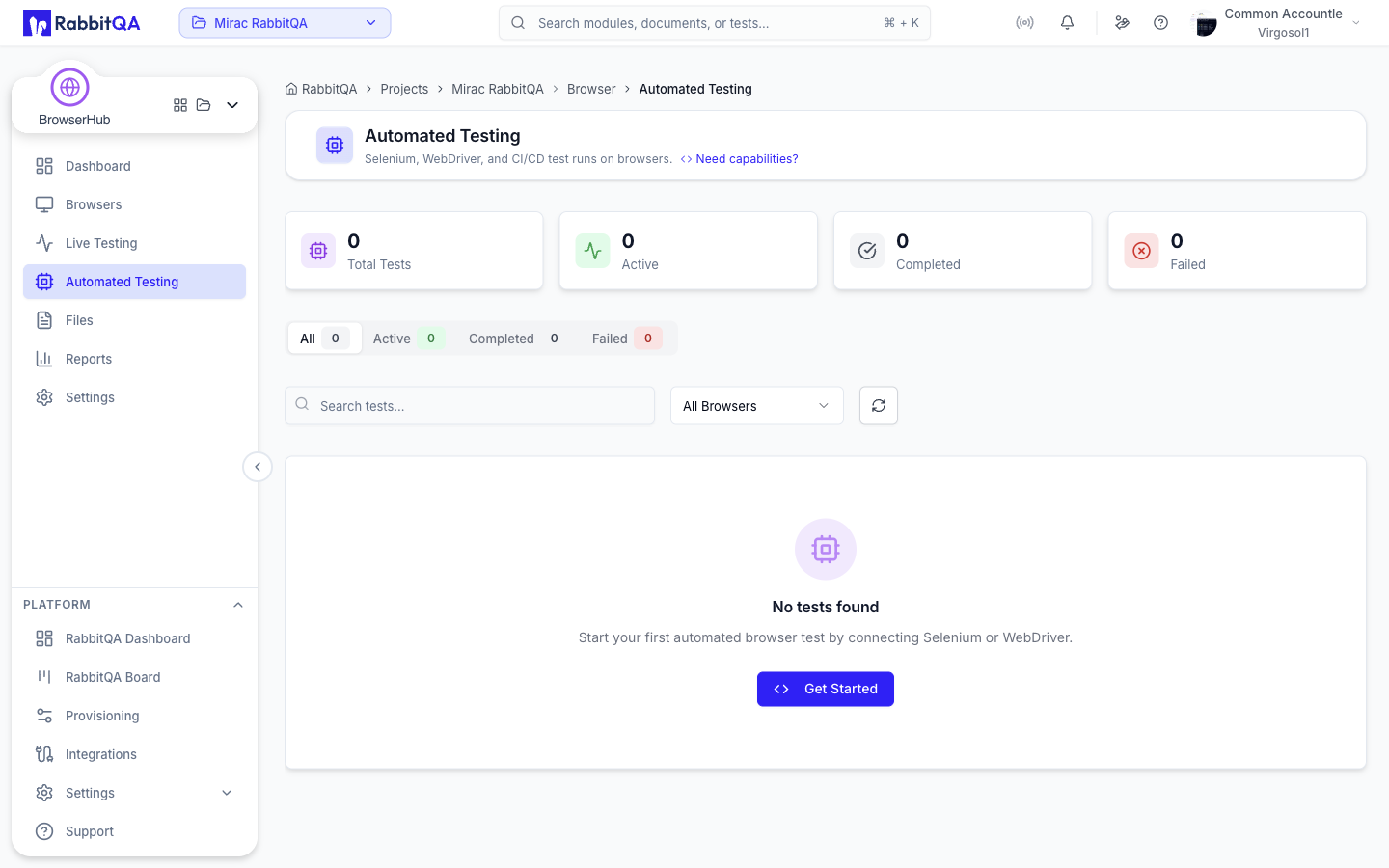Collapse the Platform section
Image resolution: width=1389 pixels, height=868 pixels.
(x=238, y=605)
